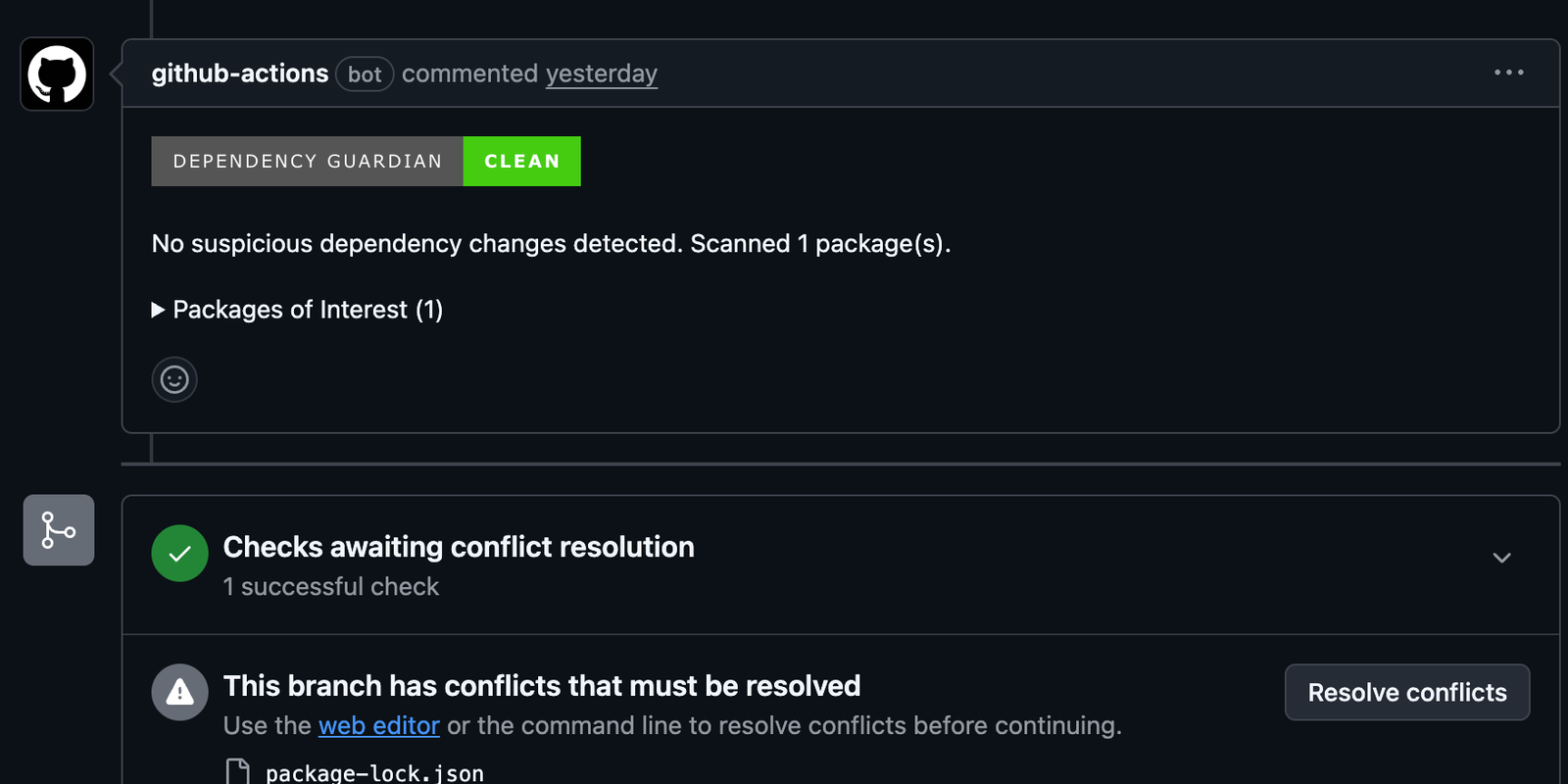Click the yesterday timestamp link
Image resolution: width=1568 pixels, height=784 pixels.
point(601,73)
